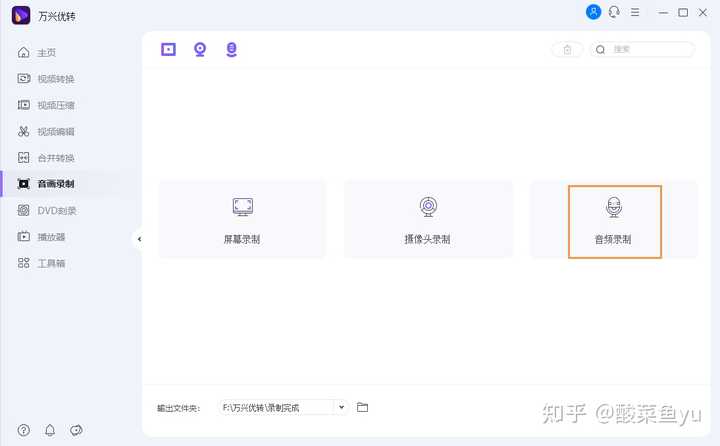Image resolution: width=720 pixels, height=446 pixels.
Task: Open the 摄像头录制 webcam recording card
Action: tap(428, 220)
